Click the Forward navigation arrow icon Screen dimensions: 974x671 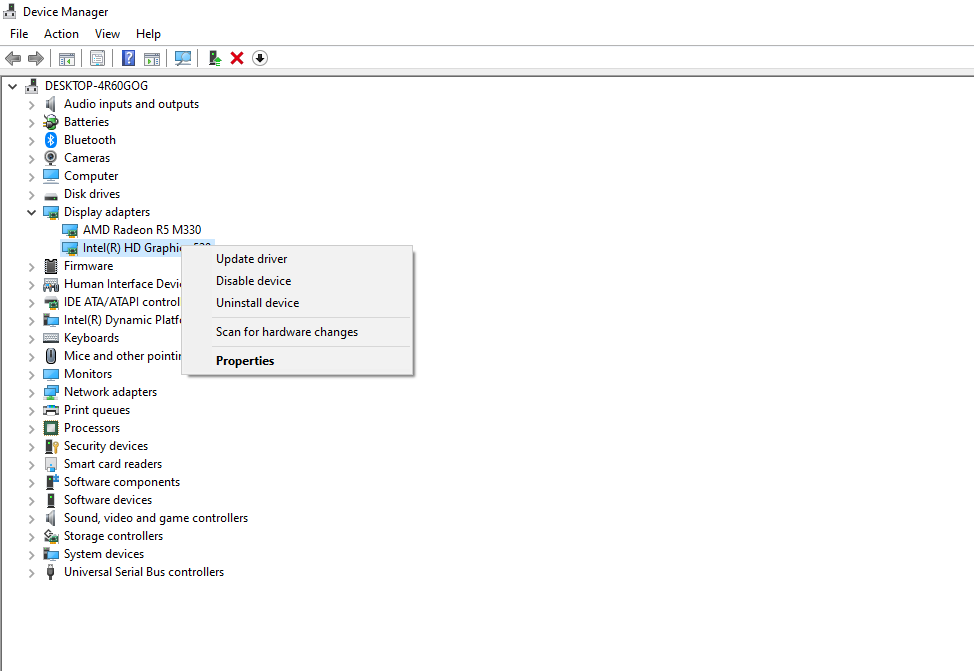(36, 58)
